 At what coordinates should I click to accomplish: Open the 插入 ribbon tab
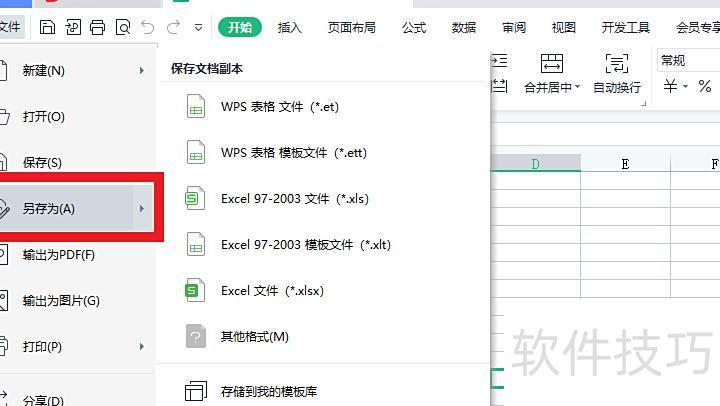click(289, 28)
